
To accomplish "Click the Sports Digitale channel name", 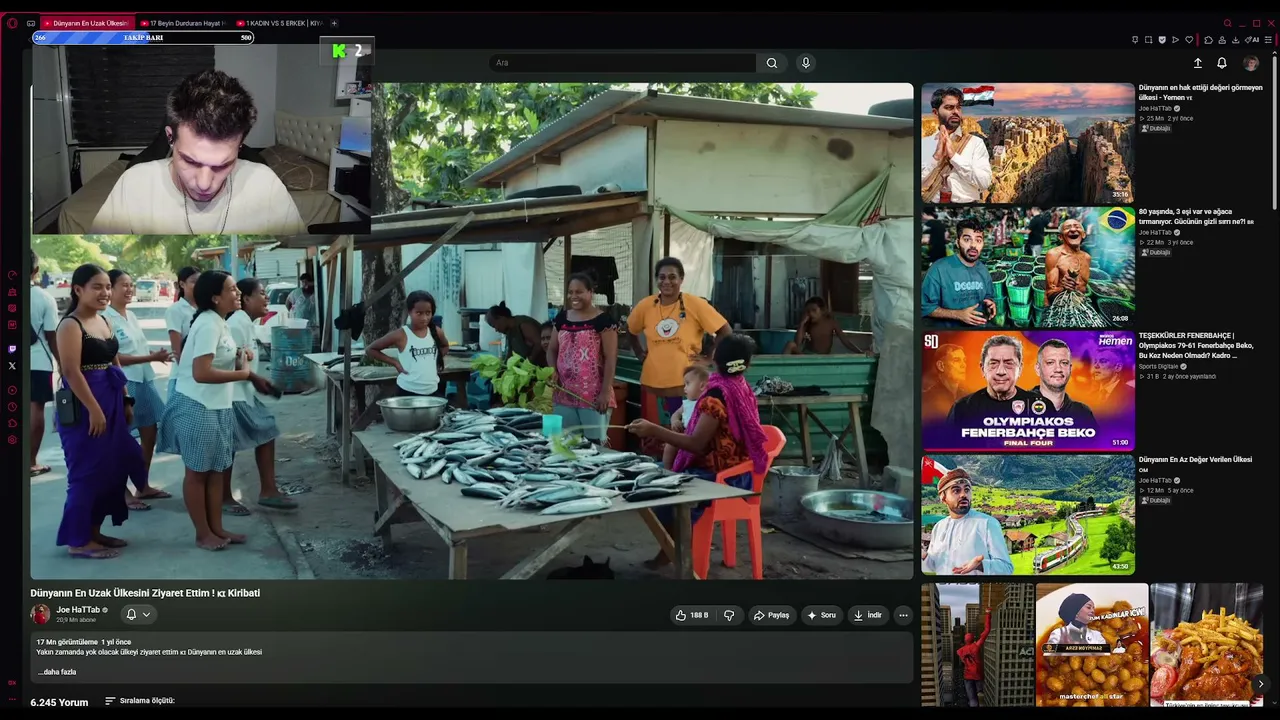I will point(1160,366).
